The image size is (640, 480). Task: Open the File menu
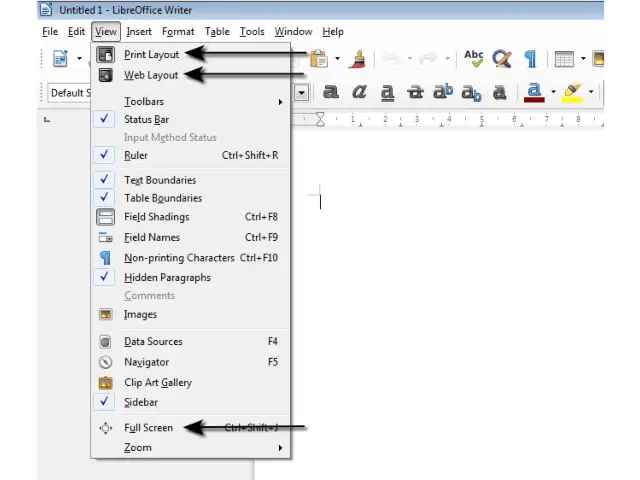[50, 31]
